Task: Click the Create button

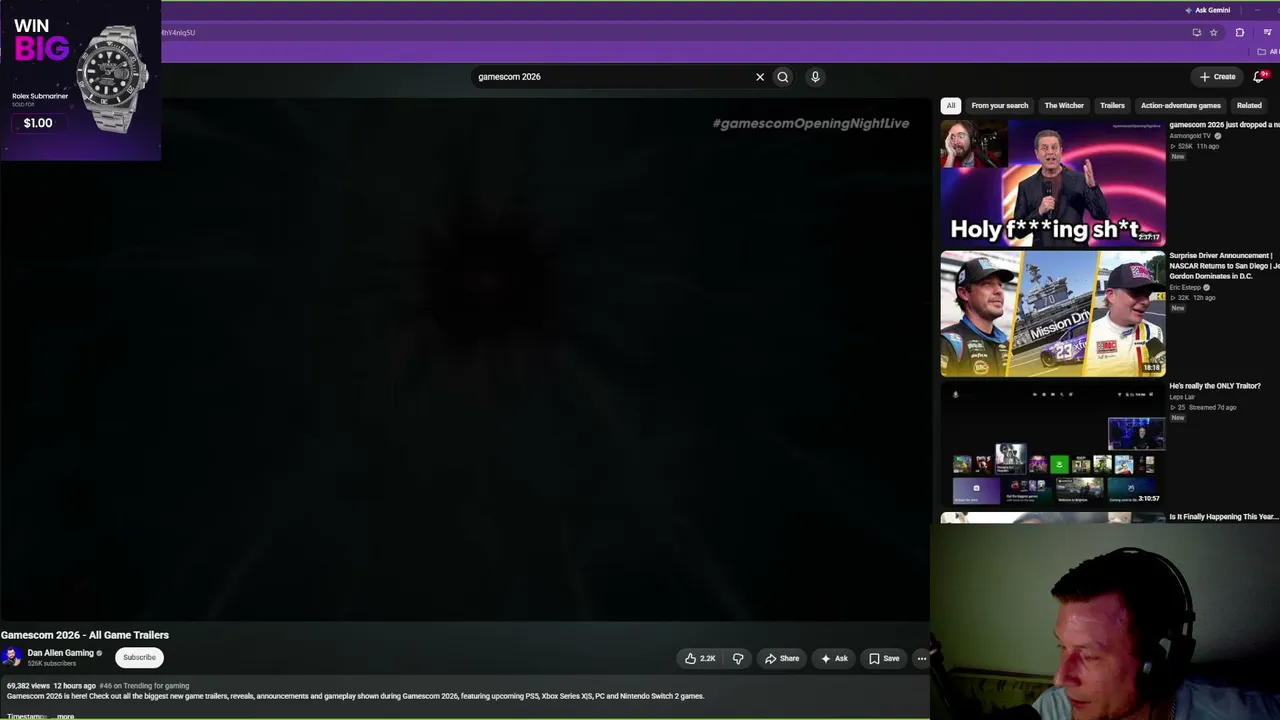Action: [1218, 76]
